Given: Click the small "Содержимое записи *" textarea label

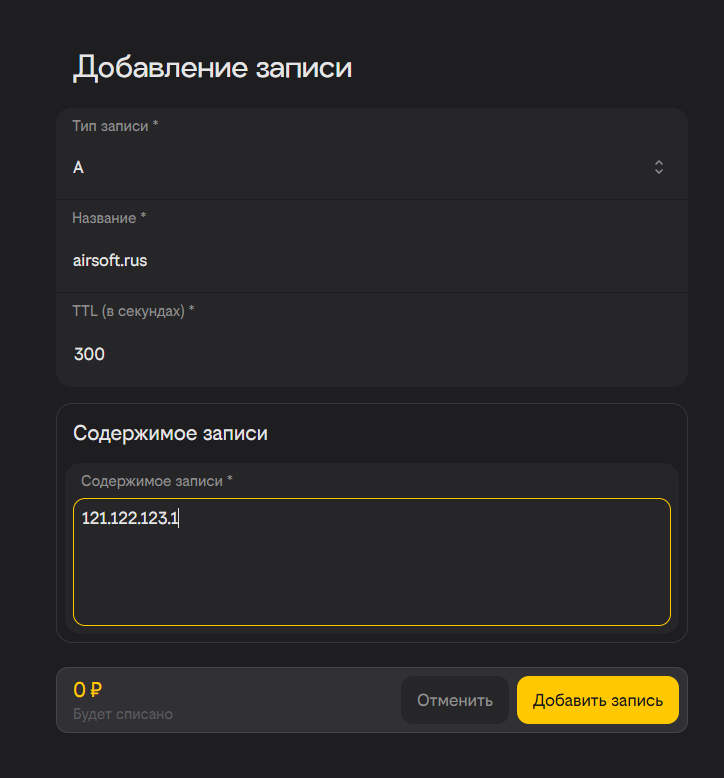Looking at the screenshot, I should click(152, 481).
